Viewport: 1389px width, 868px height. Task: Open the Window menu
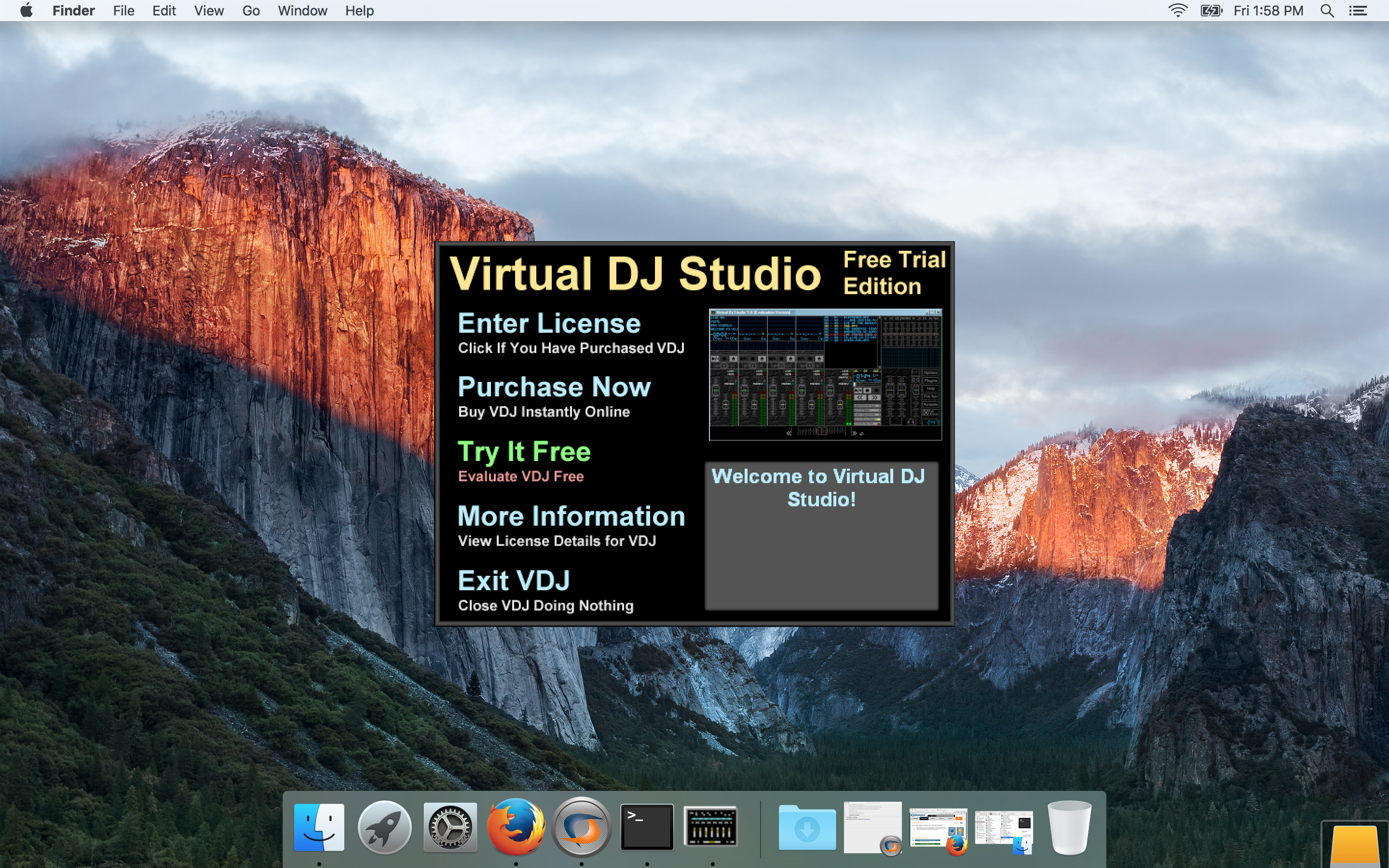(x=302, y=10)
